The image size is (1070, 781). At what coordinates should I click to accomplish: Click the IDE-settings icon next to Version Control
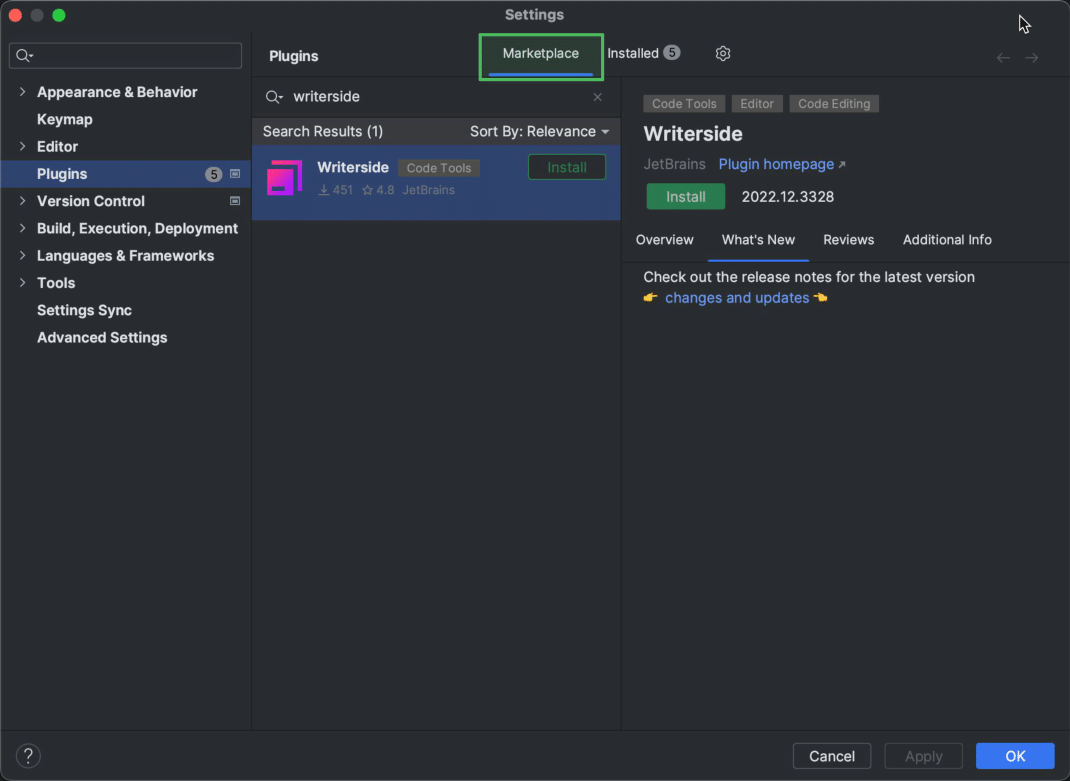(234, 201)
